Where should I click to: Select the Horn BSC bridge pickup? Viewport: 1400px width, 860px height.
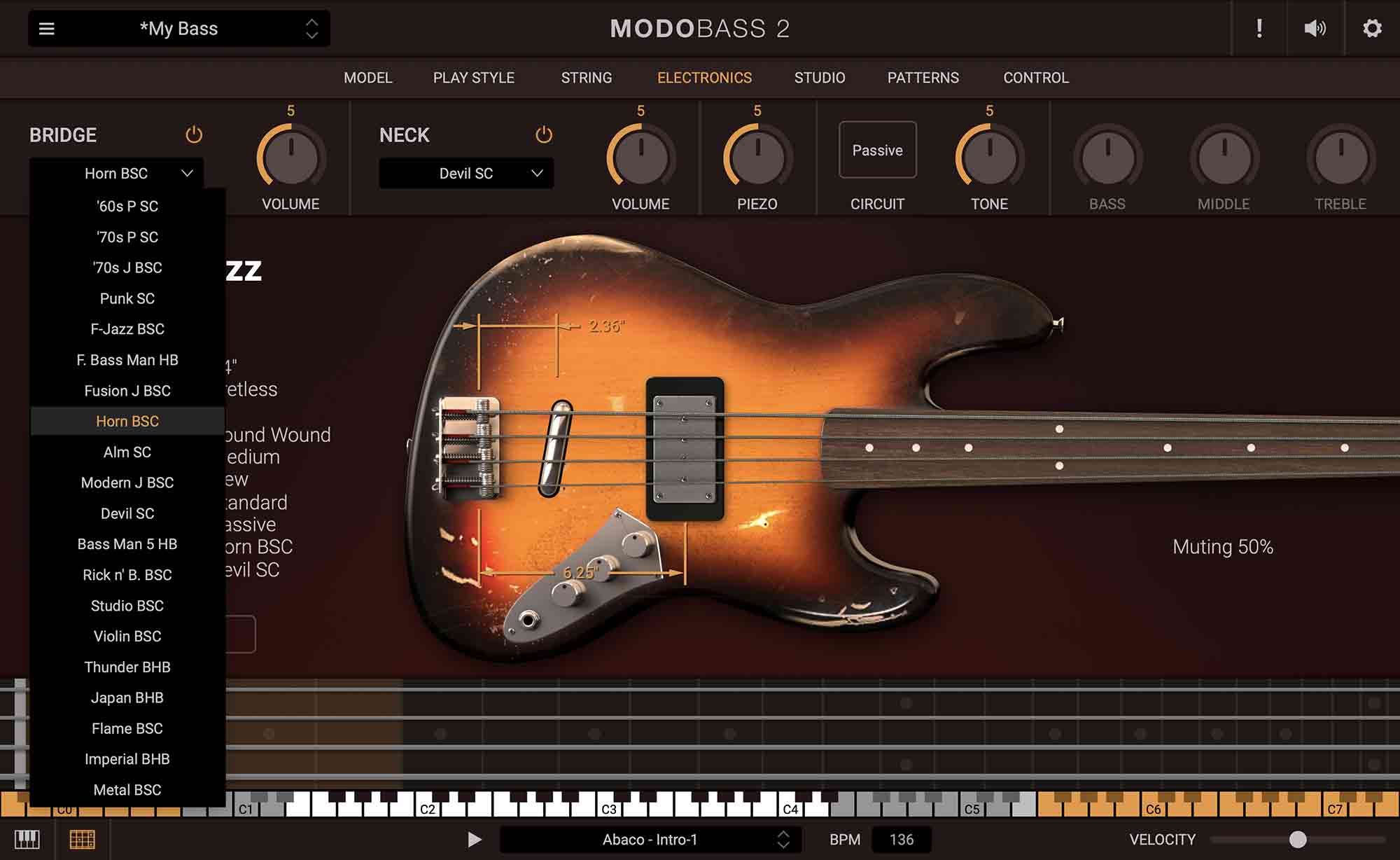[128, 420]
